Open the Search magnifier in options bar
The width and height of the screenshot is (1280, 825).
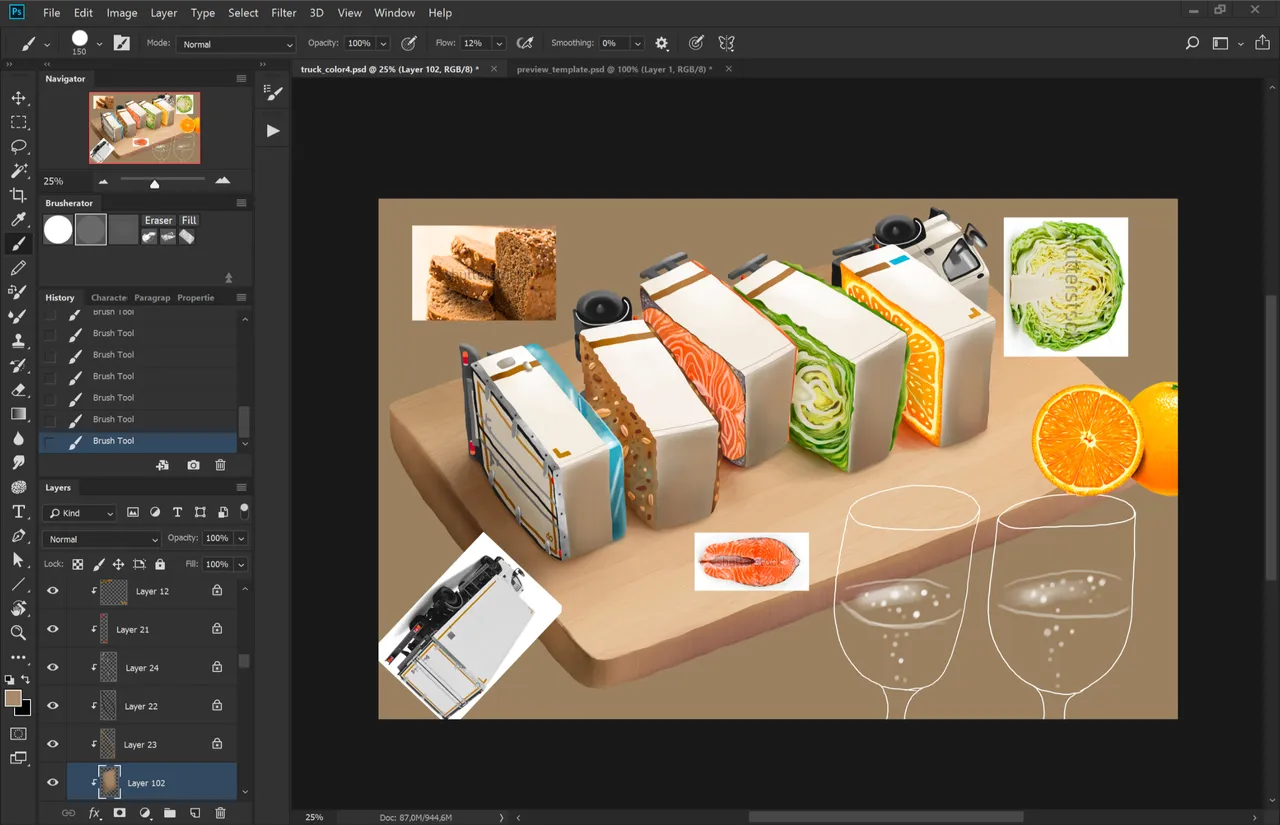coord(1192,43)
